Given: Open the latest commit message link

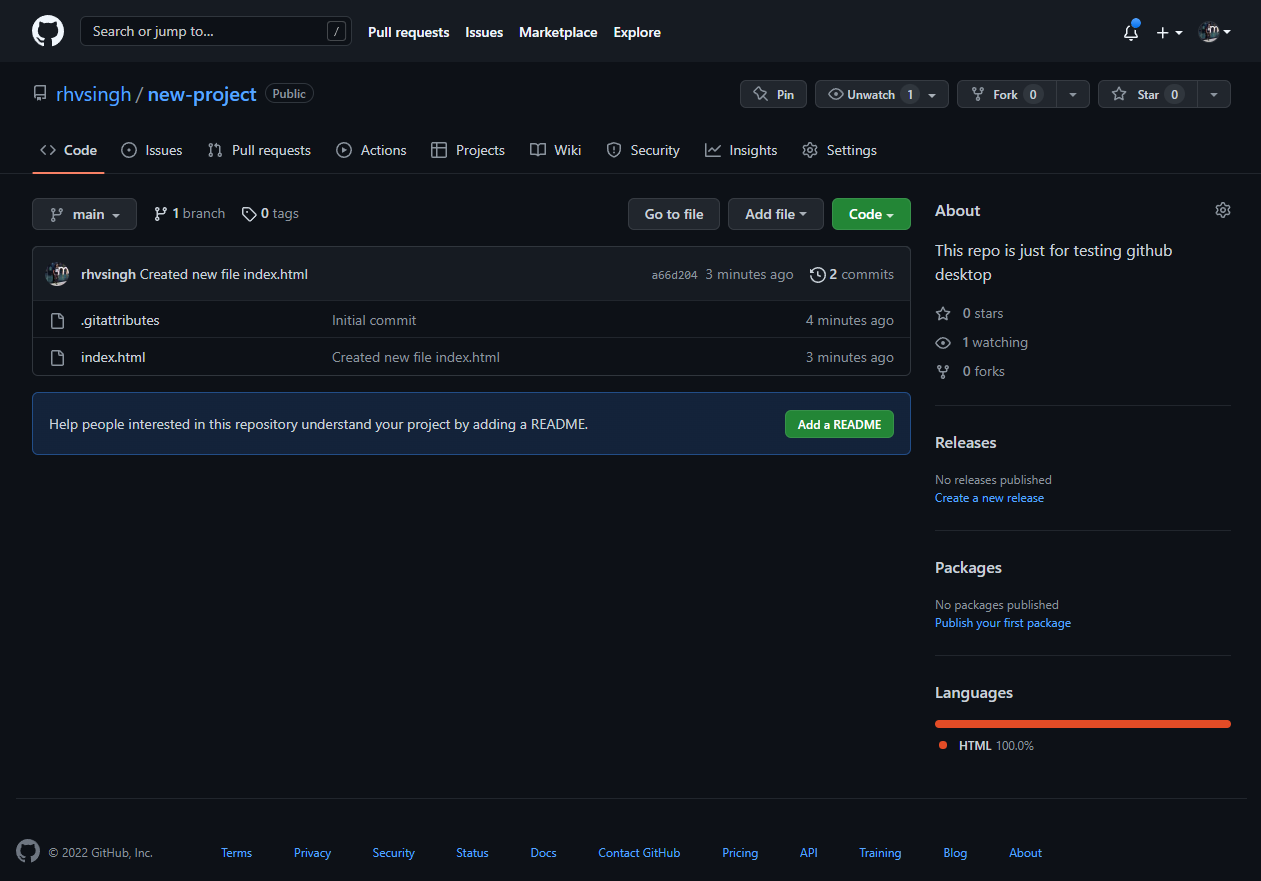Looking at the screenshot, I should [224, 274].
